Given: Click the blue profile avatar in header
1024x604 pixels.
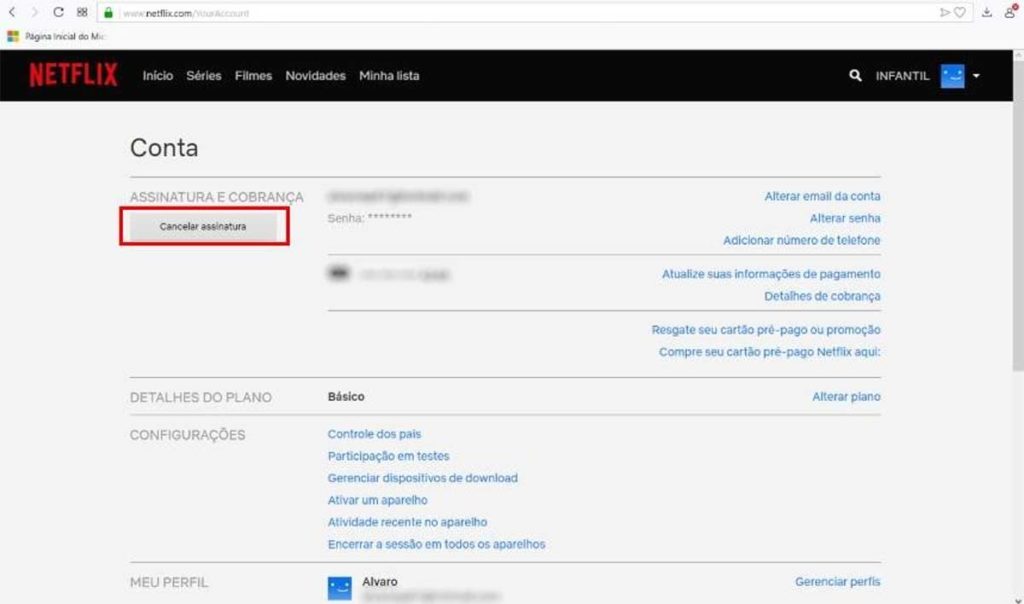Looking at the screenshot, I should click(952, 76).
